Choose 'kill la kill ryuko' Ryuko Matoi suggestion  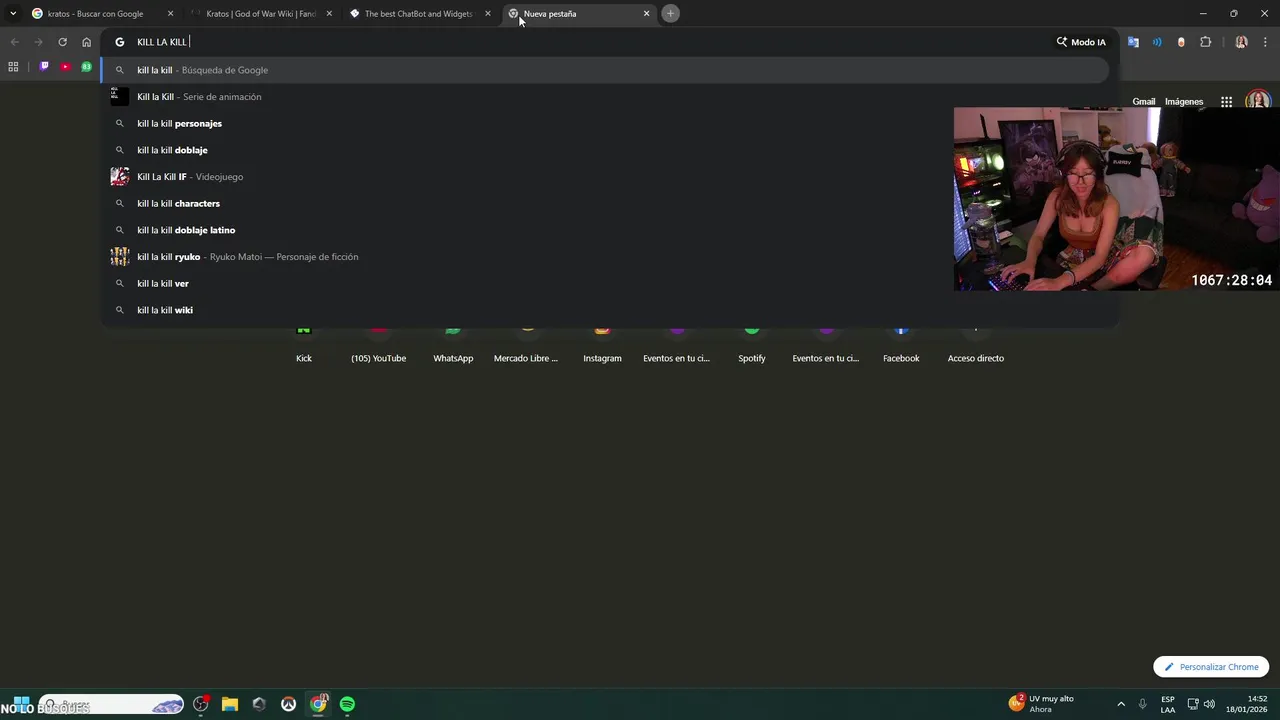(604, 257)
